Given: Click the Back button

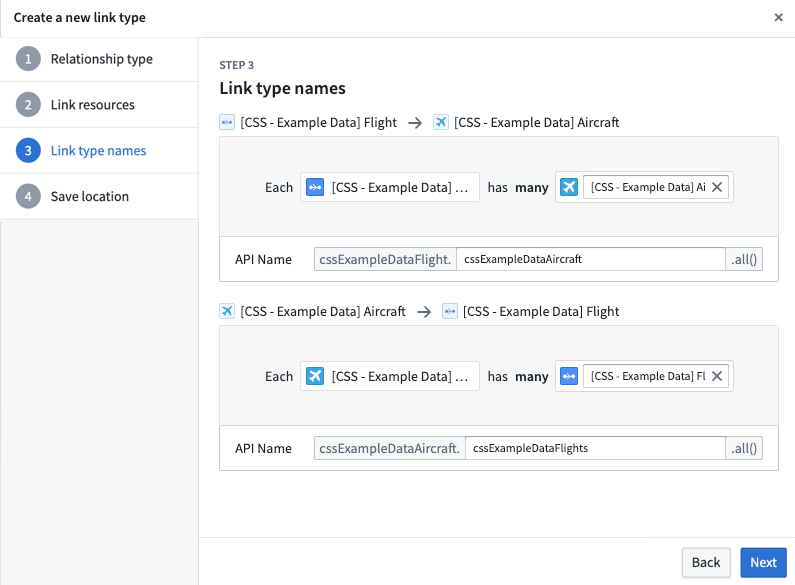Looking at the screenshot, I should click(x=706, y=562).
